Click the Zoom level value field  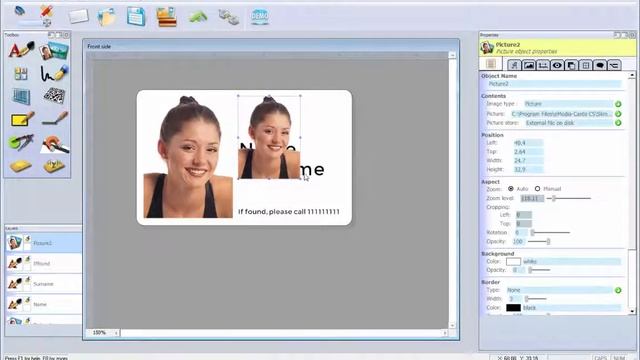pos(532,198)
